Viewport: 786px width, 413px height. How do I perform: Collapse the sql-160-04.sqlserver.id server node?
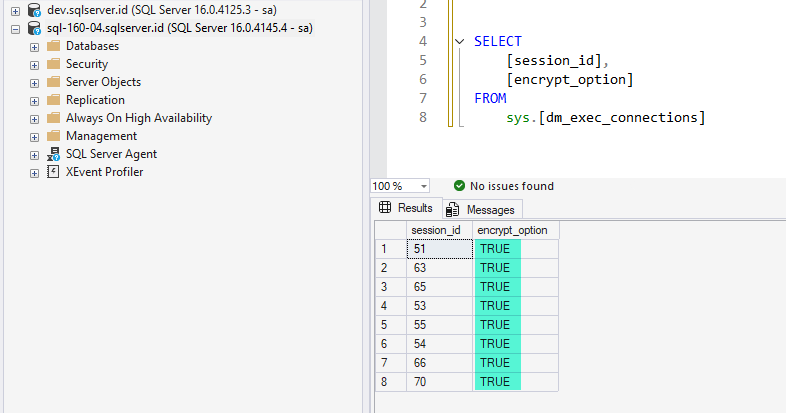(x=16, y=29)
